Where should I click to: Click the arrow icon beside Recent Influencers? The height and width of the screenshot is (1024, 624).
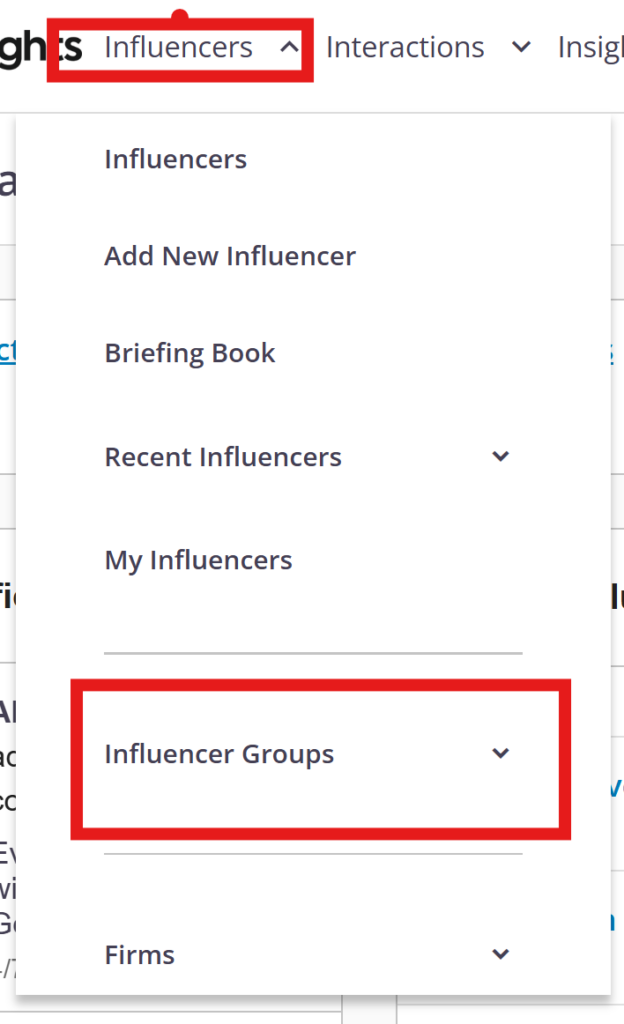pos(501,457)
